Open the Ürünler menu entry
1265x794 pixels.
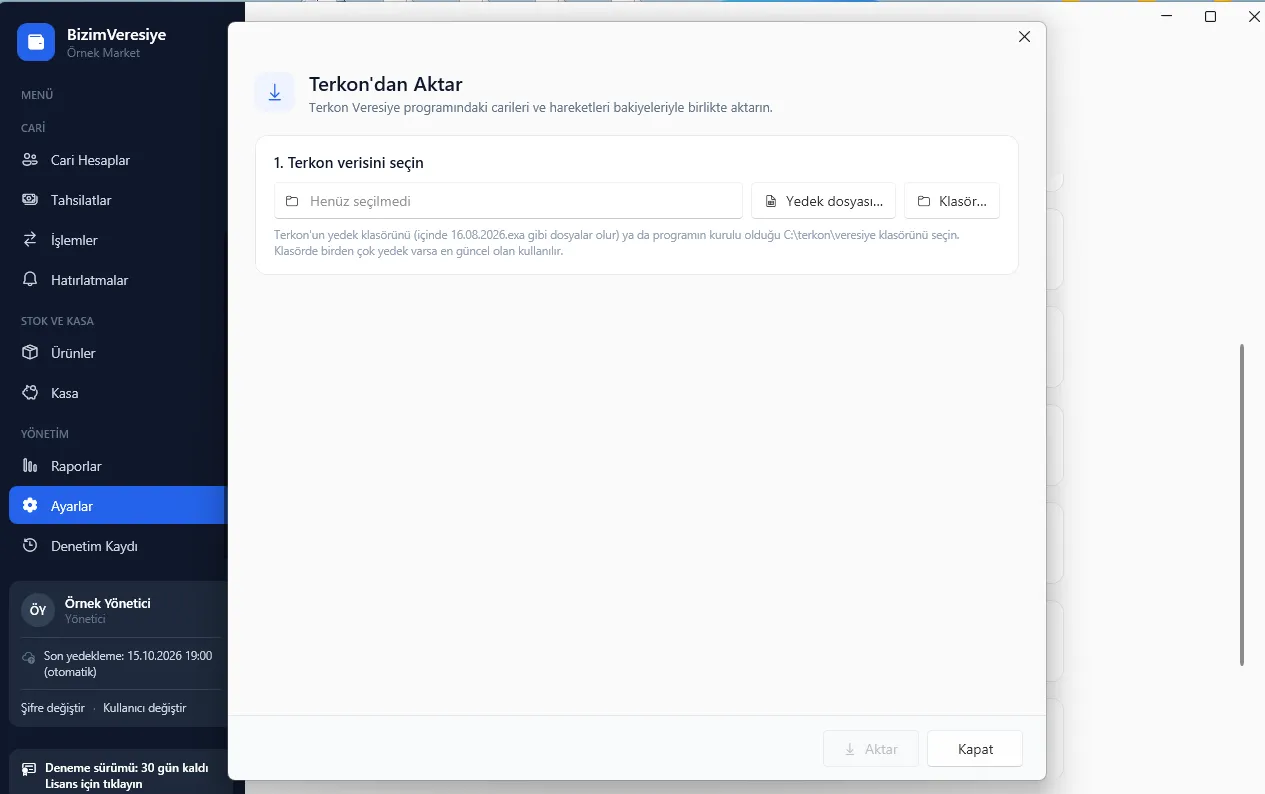coord(117,353)
